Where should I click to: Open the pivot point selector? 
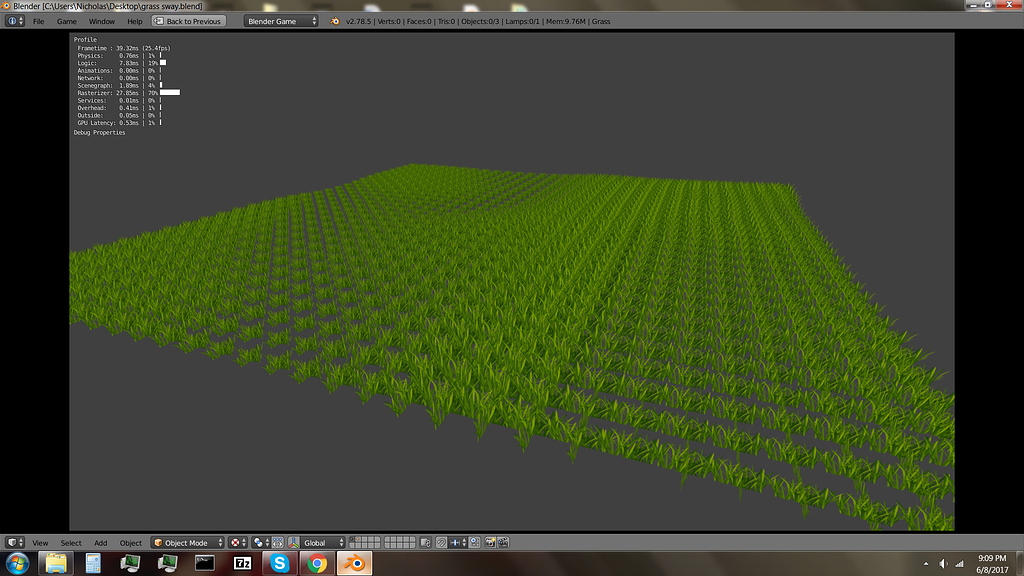tap(261, 543)
